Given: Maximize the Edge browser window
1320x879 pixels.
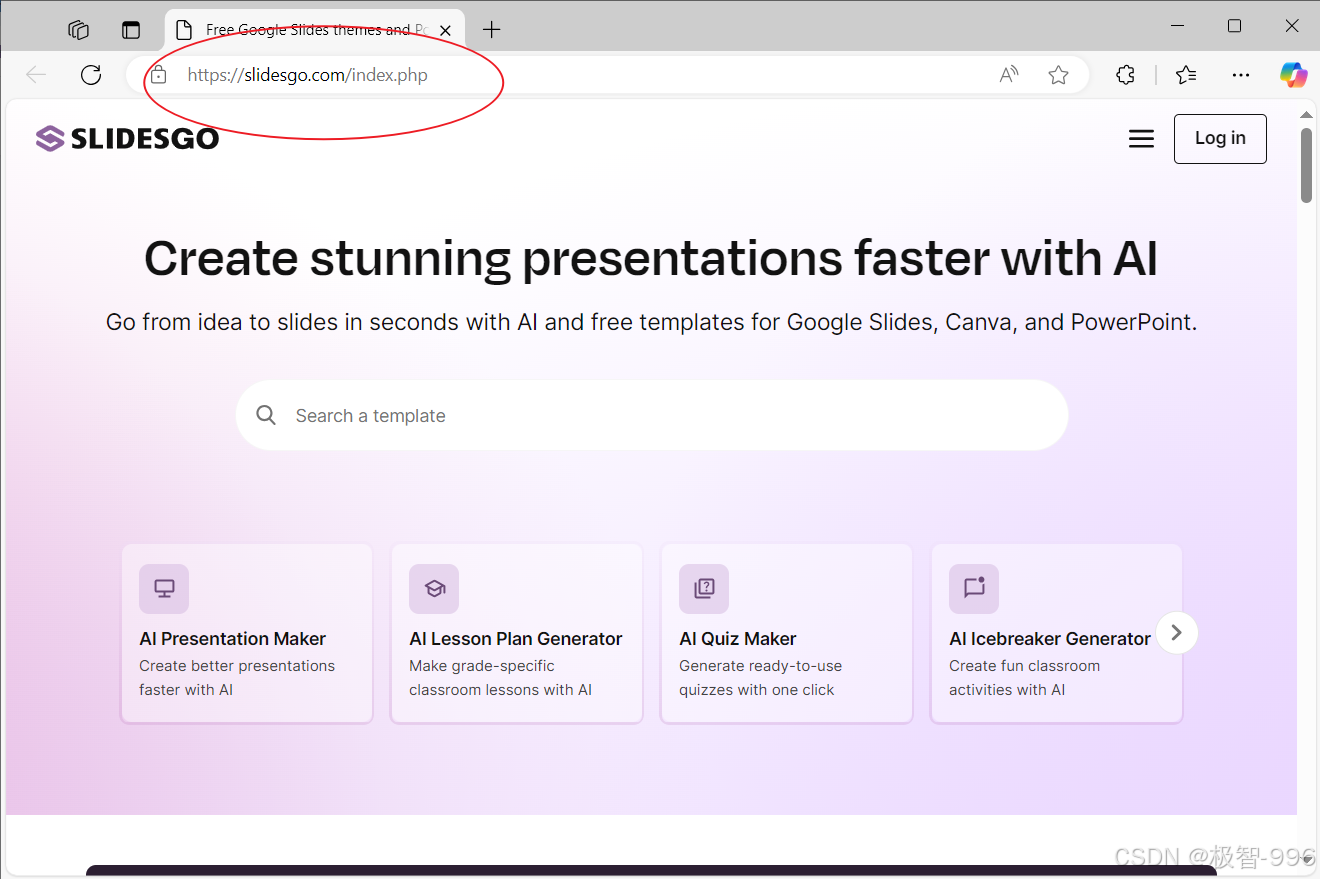Looking at the screenshot, I should click(1234, 26).
